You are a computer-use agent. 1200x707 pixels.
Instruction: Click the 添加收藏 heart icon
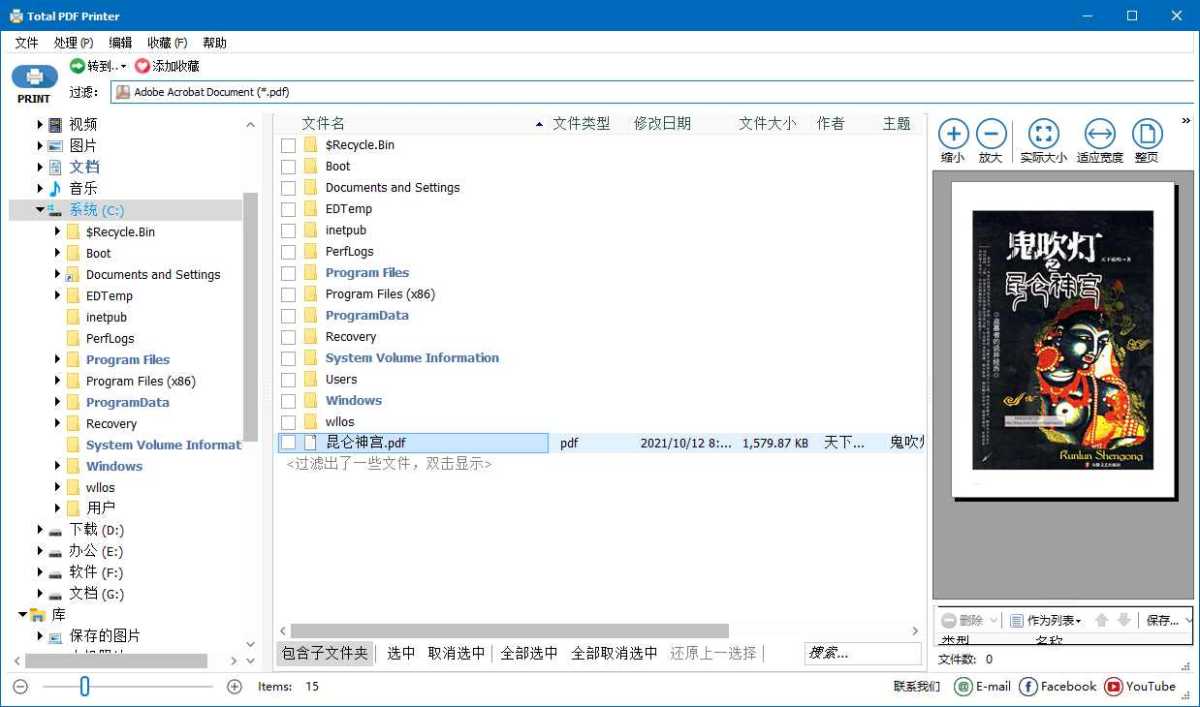coord(142,66)
